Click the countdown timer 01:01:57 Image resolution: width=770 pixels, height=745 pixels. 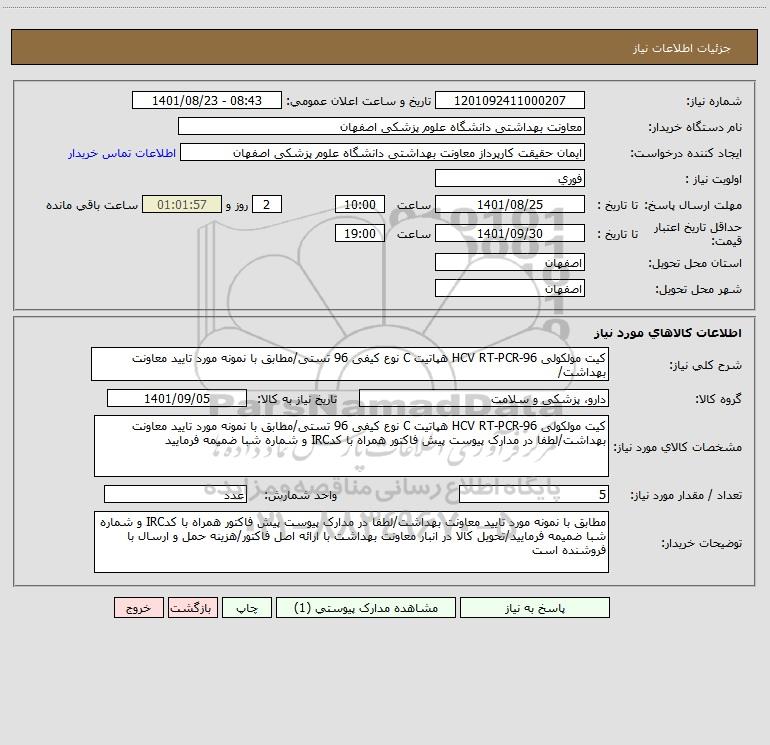pyautogui.click(x=182, y=204)
